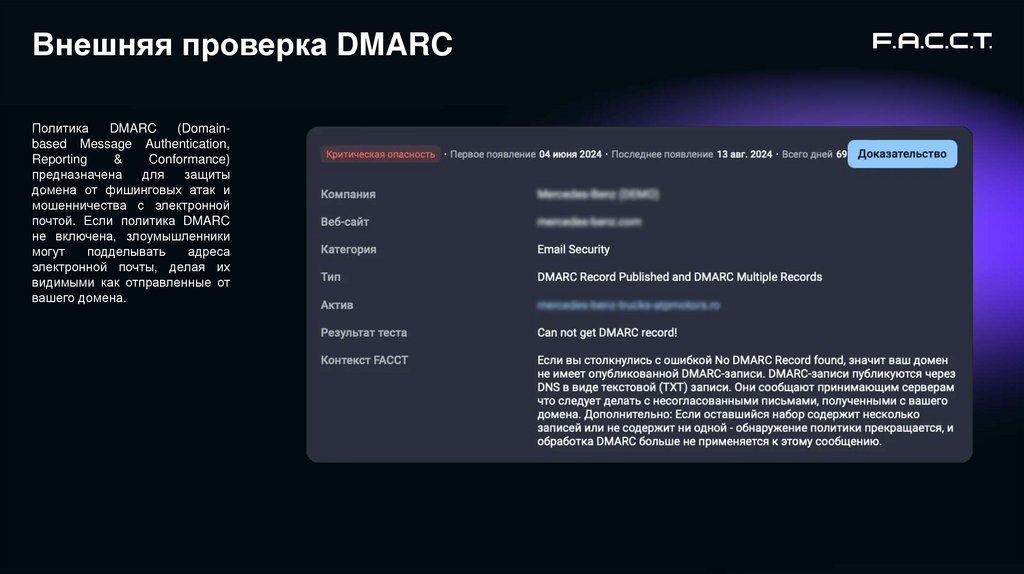Click the Веб-сайт field label

coord(345,222)
